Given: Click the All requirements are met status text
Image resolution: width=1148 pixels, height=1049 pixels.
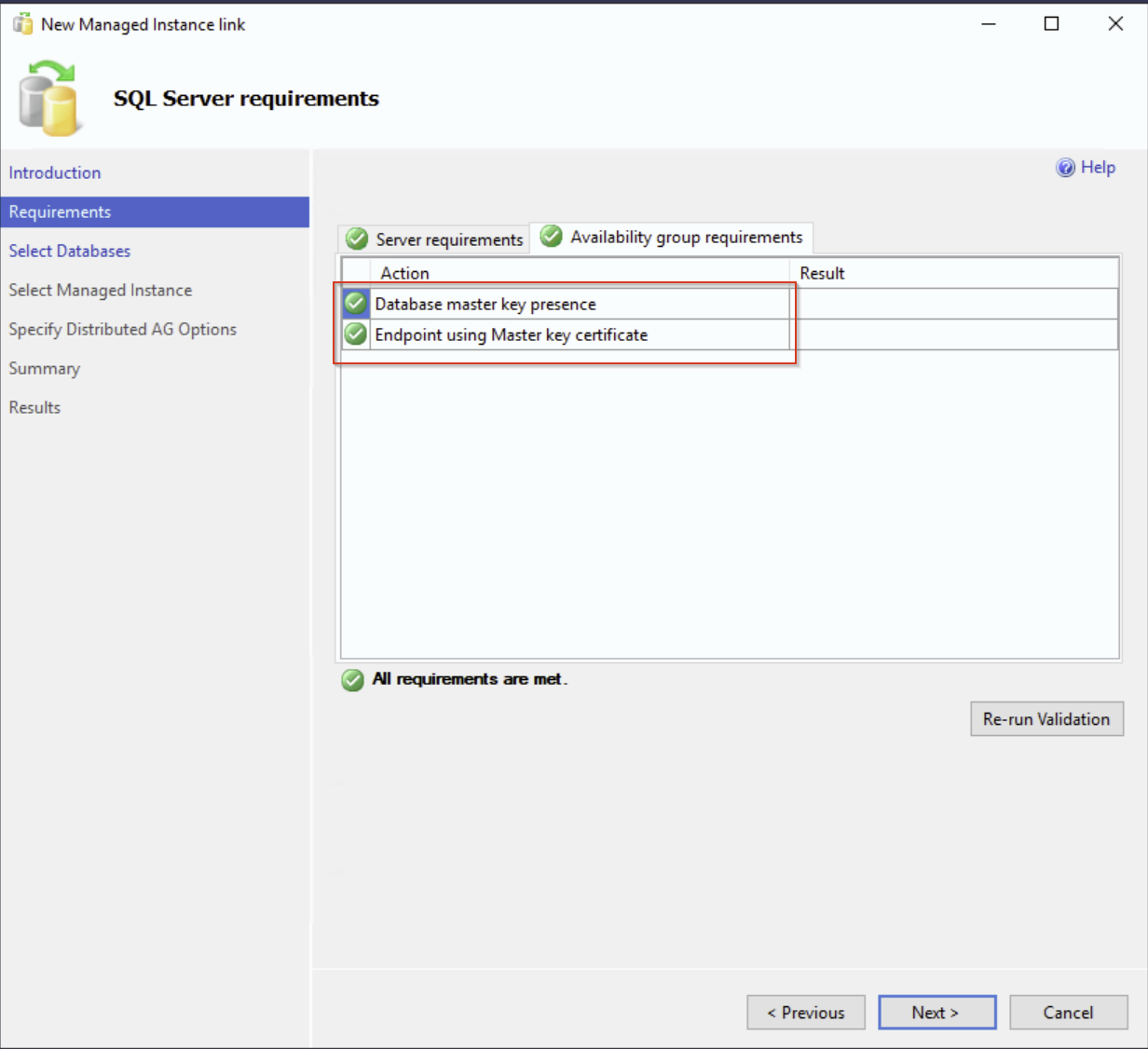Looking at the screenshot, I should coord(470,679).
